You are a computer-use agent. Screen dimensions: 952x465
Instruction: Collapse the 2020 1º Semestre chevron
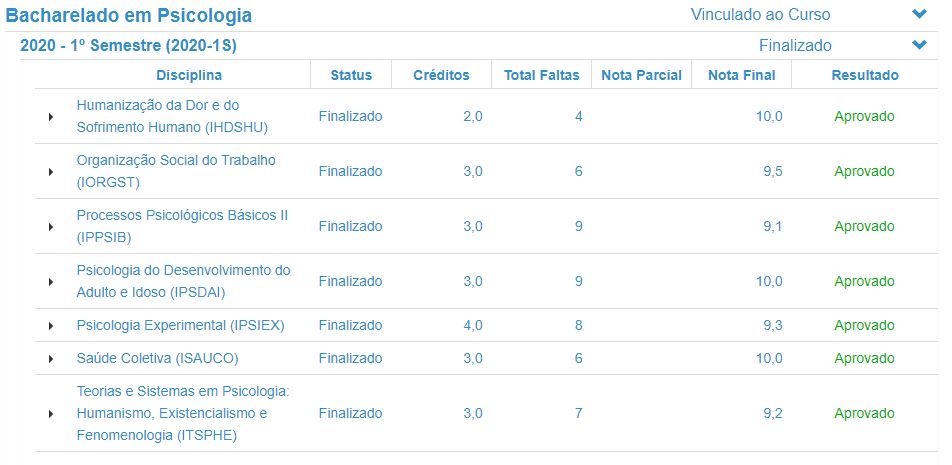coord(920,45)
